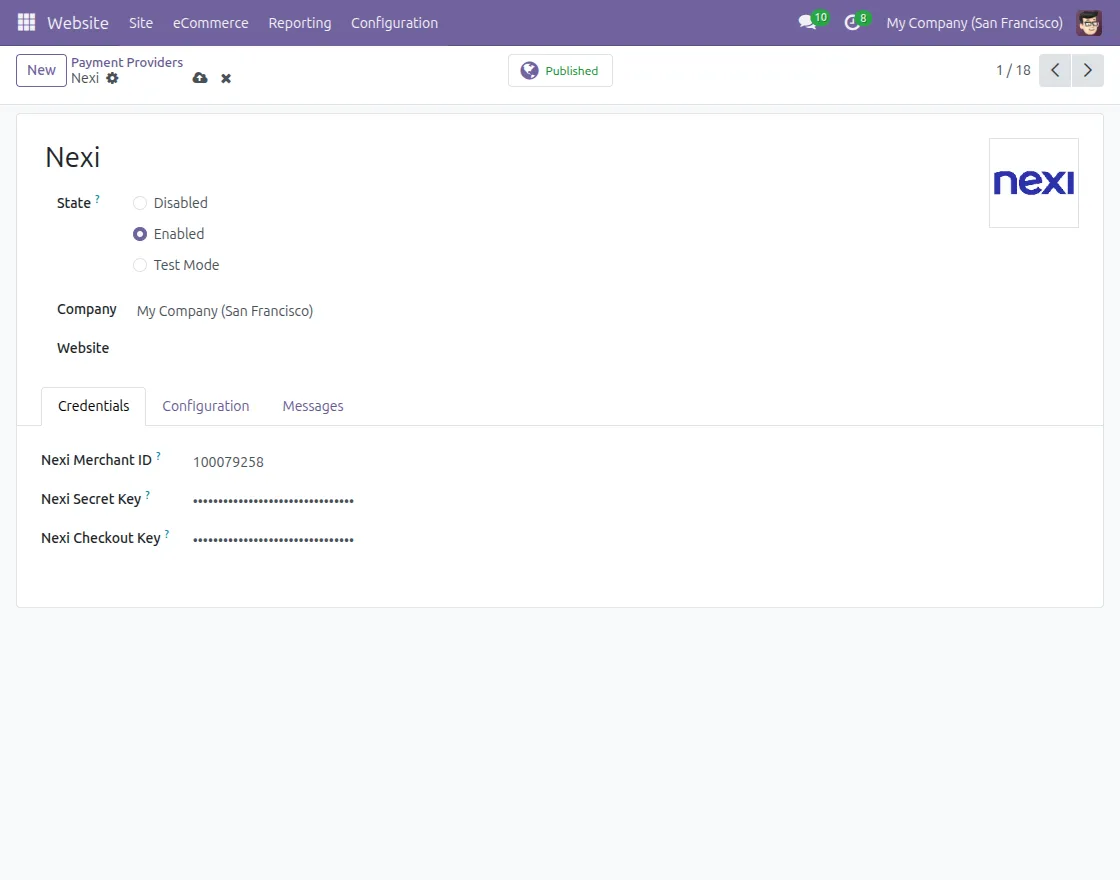Click the Website app title
Screen dimensions: 1120x880
78,23
